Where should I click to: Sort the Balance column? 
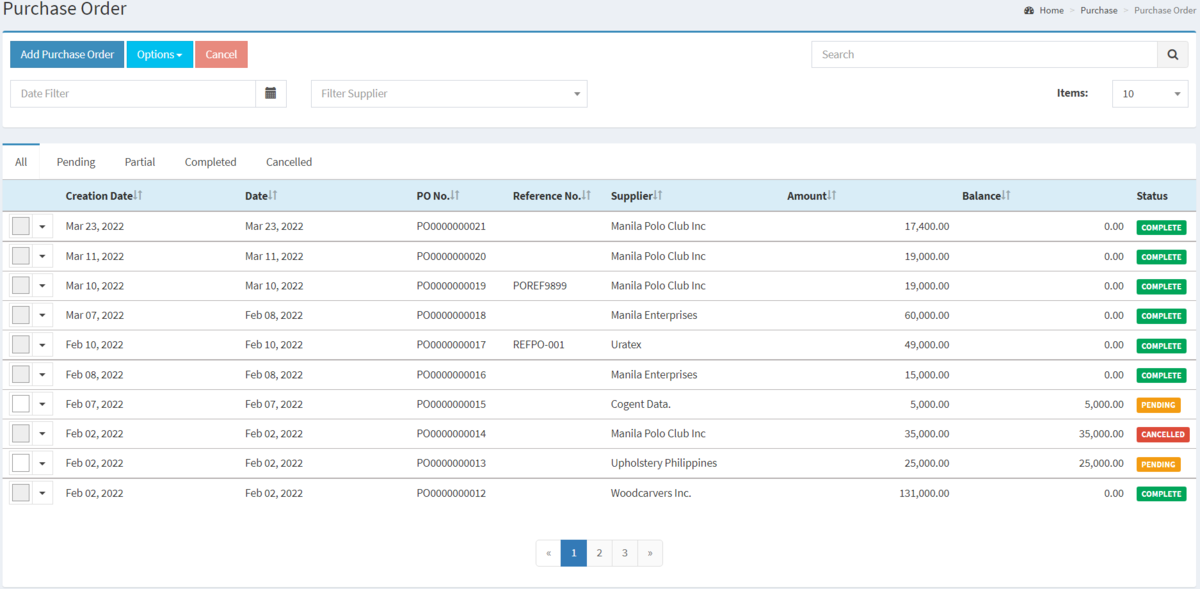[x=1007, y=195]
